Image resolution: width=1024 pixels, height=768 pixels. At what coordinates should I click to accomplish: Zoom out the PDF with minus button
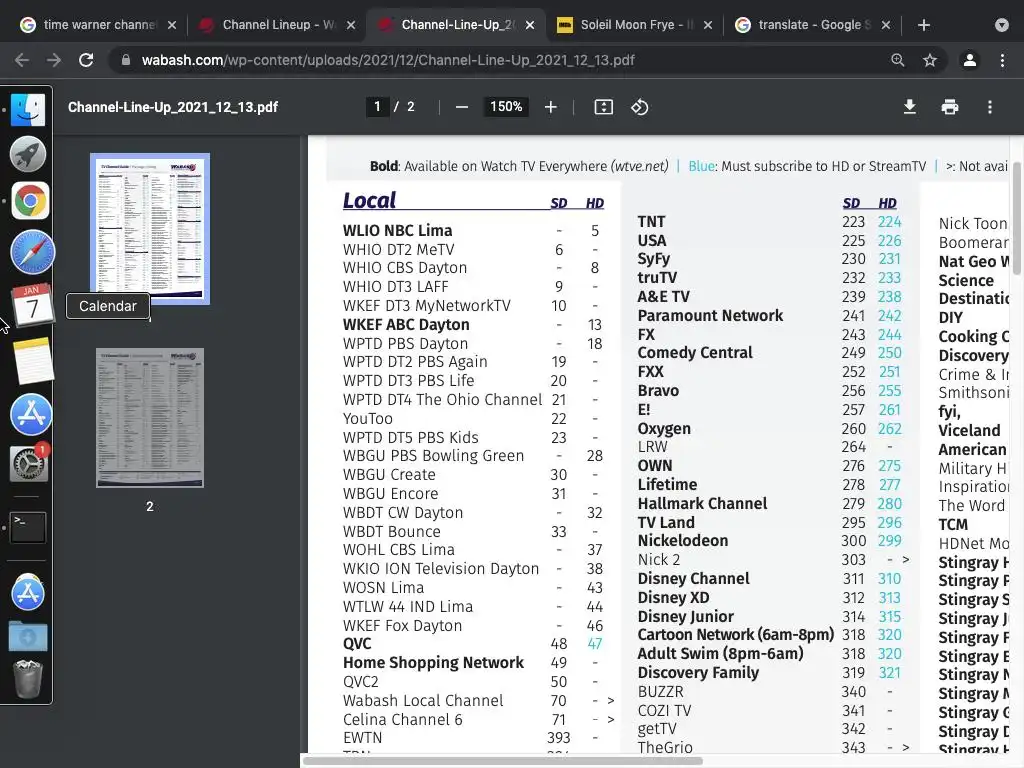(x=462, y=107)
